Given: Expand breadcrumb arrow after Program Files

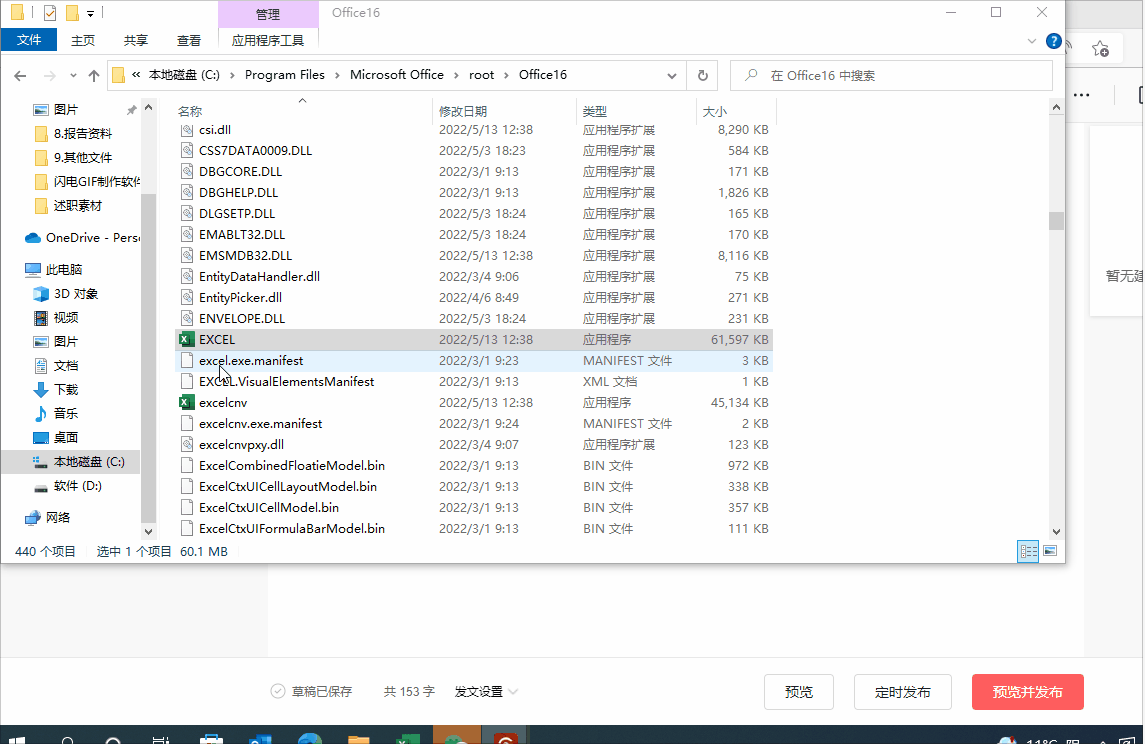Looking at the screenshot, I should 337,75.
